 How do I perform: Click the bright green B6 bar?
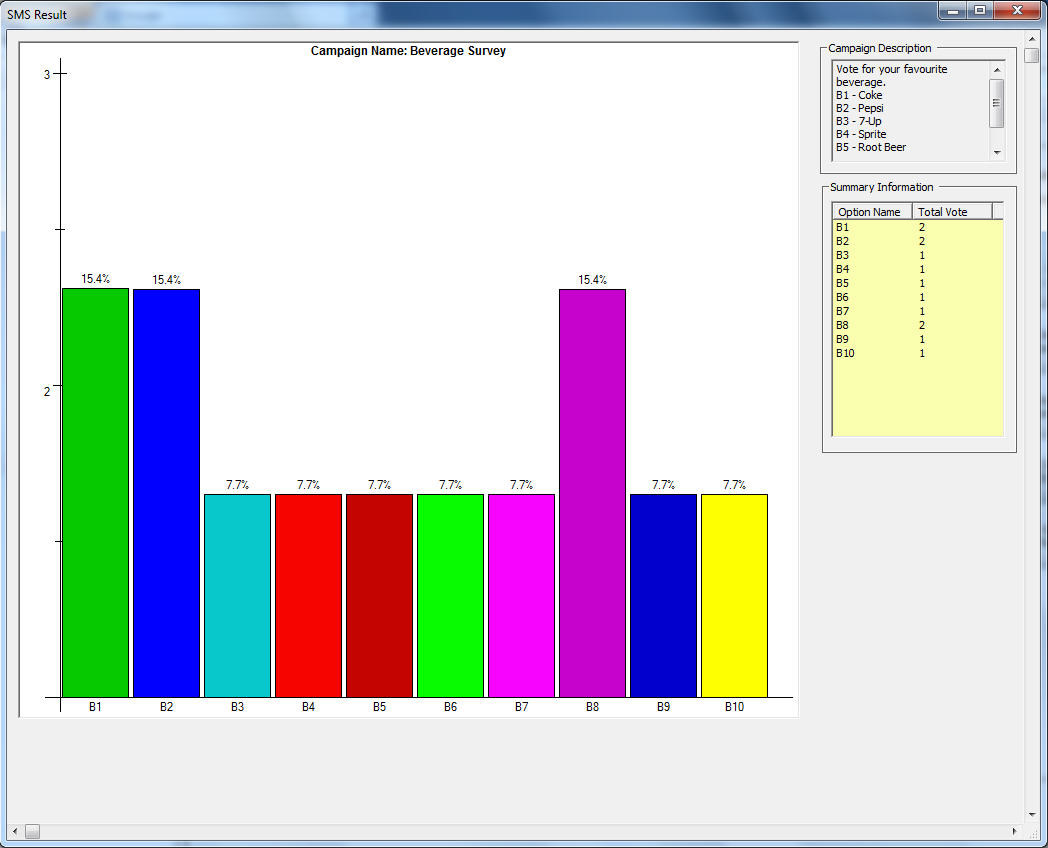click(450, 596)
